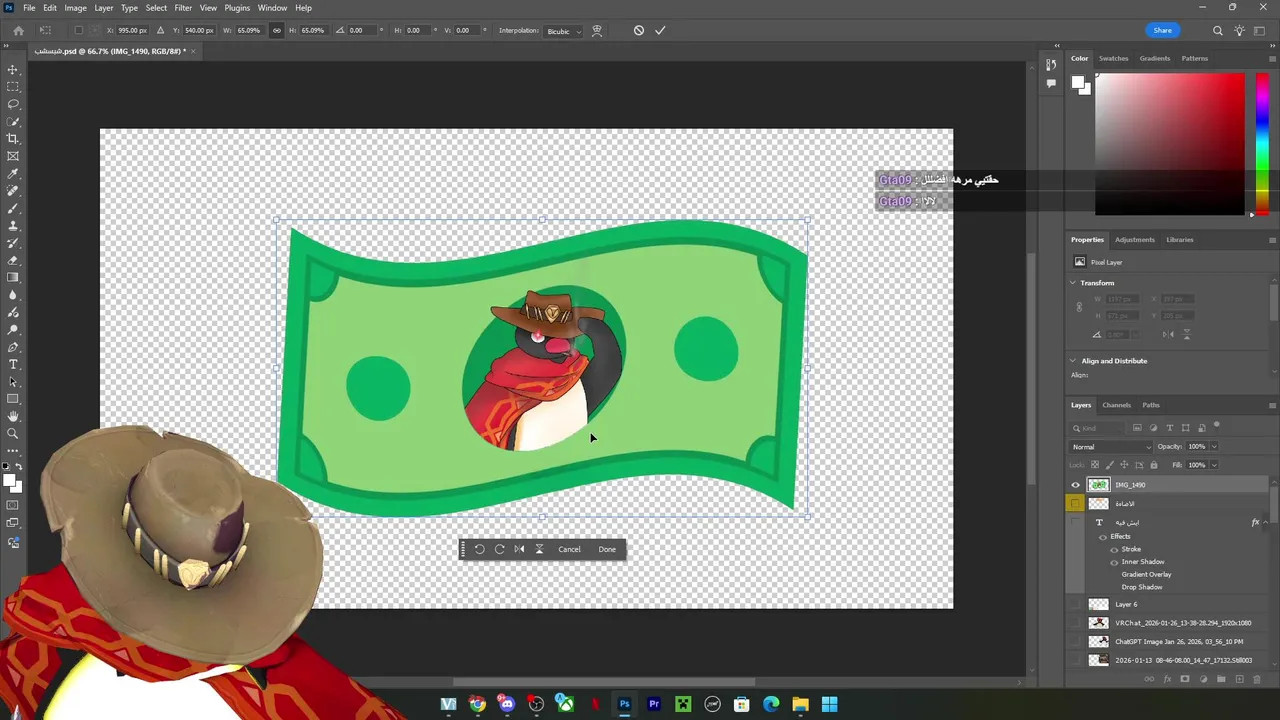This screenshot has height=720, width=1280.
Task: Open the Color panel menu
Action: pyautogui.click(x=1272, y=58)
